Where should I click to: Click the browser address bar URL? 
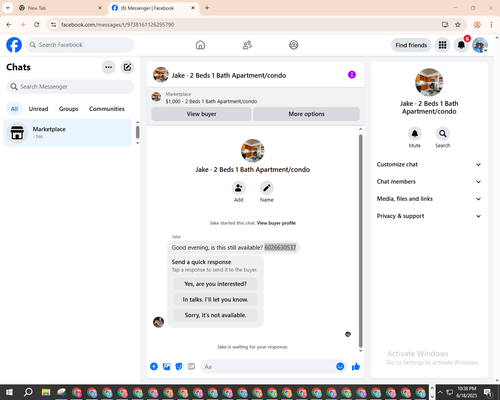(x=117, y=25)
